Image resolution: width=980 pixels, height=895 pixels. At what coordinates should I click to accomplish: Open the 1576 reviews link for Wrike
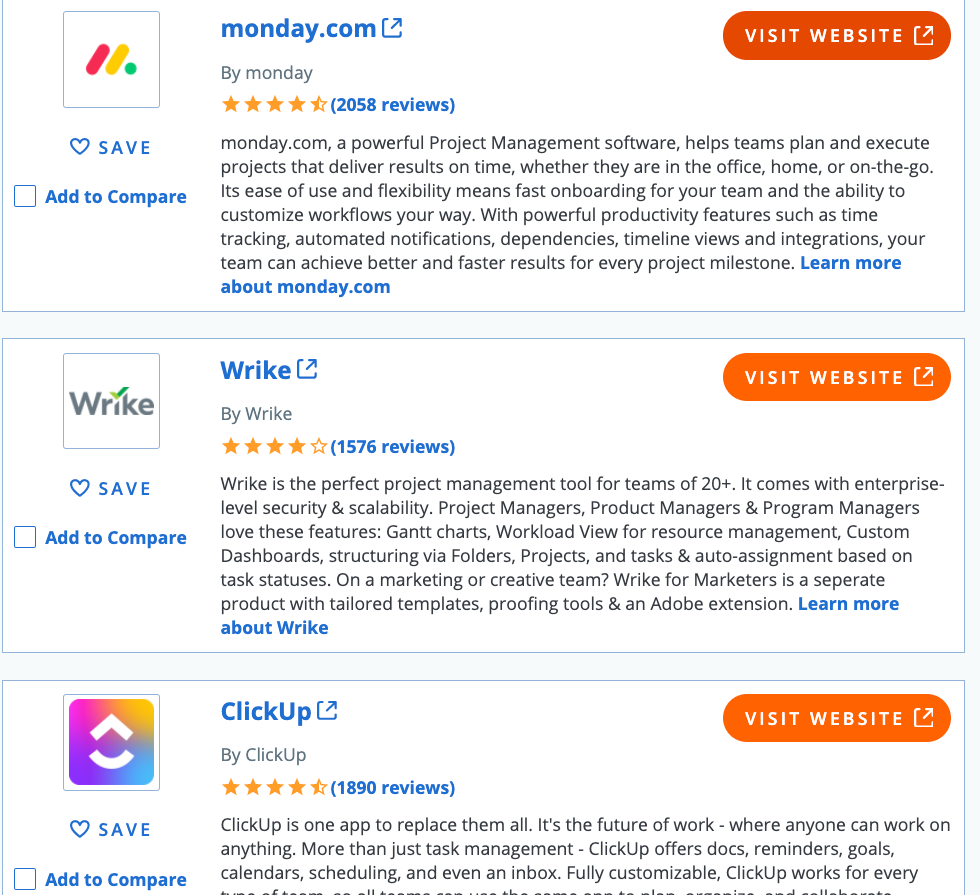tap(392, 447)
